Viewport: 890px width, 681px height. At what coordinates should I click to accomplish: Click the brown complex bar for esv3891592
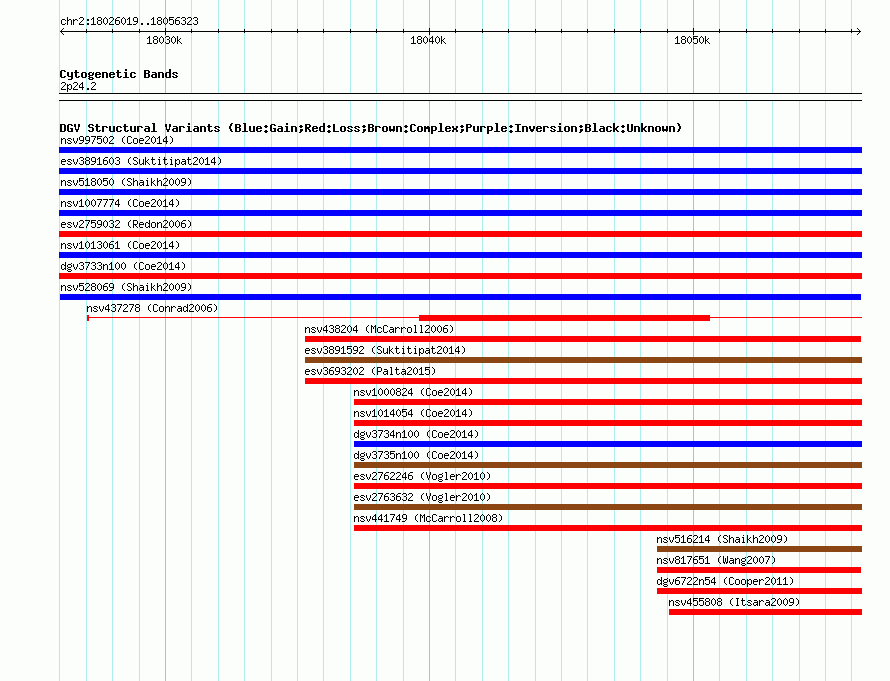(x=583, y=360)
